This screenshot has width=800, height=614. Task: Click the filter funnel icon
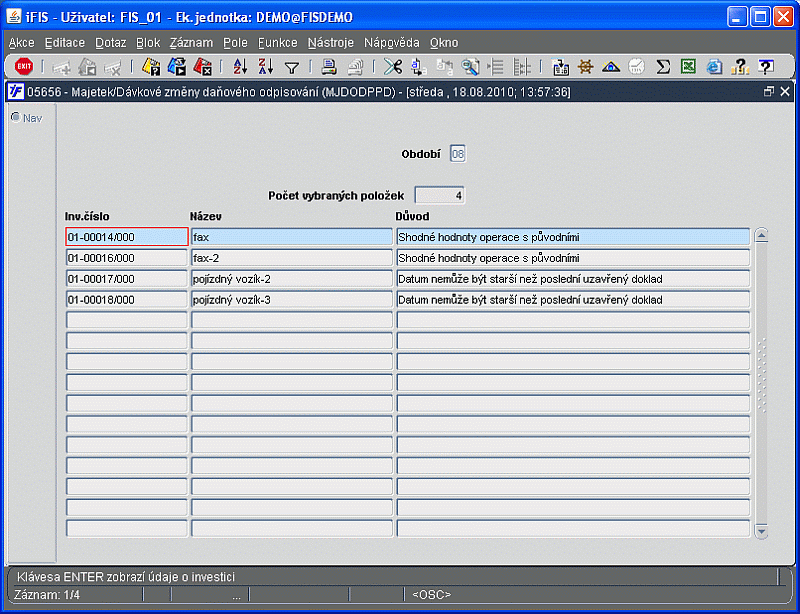point(292,67)
